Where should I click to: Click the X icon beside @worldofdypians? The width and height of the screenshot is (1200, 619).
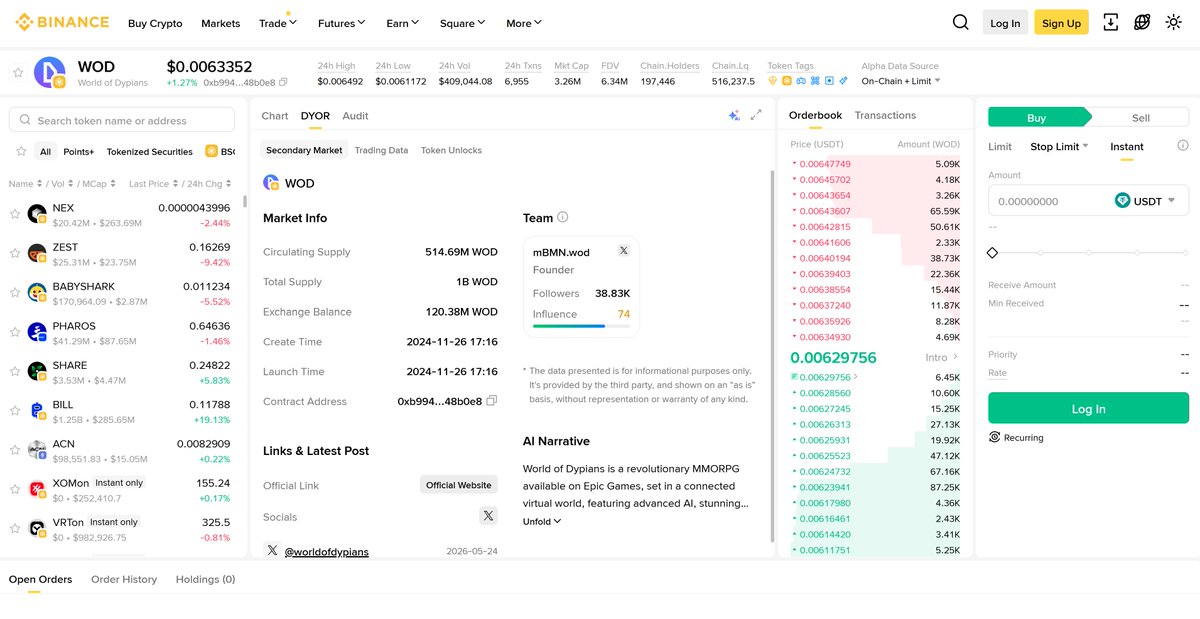pos(272,550)
